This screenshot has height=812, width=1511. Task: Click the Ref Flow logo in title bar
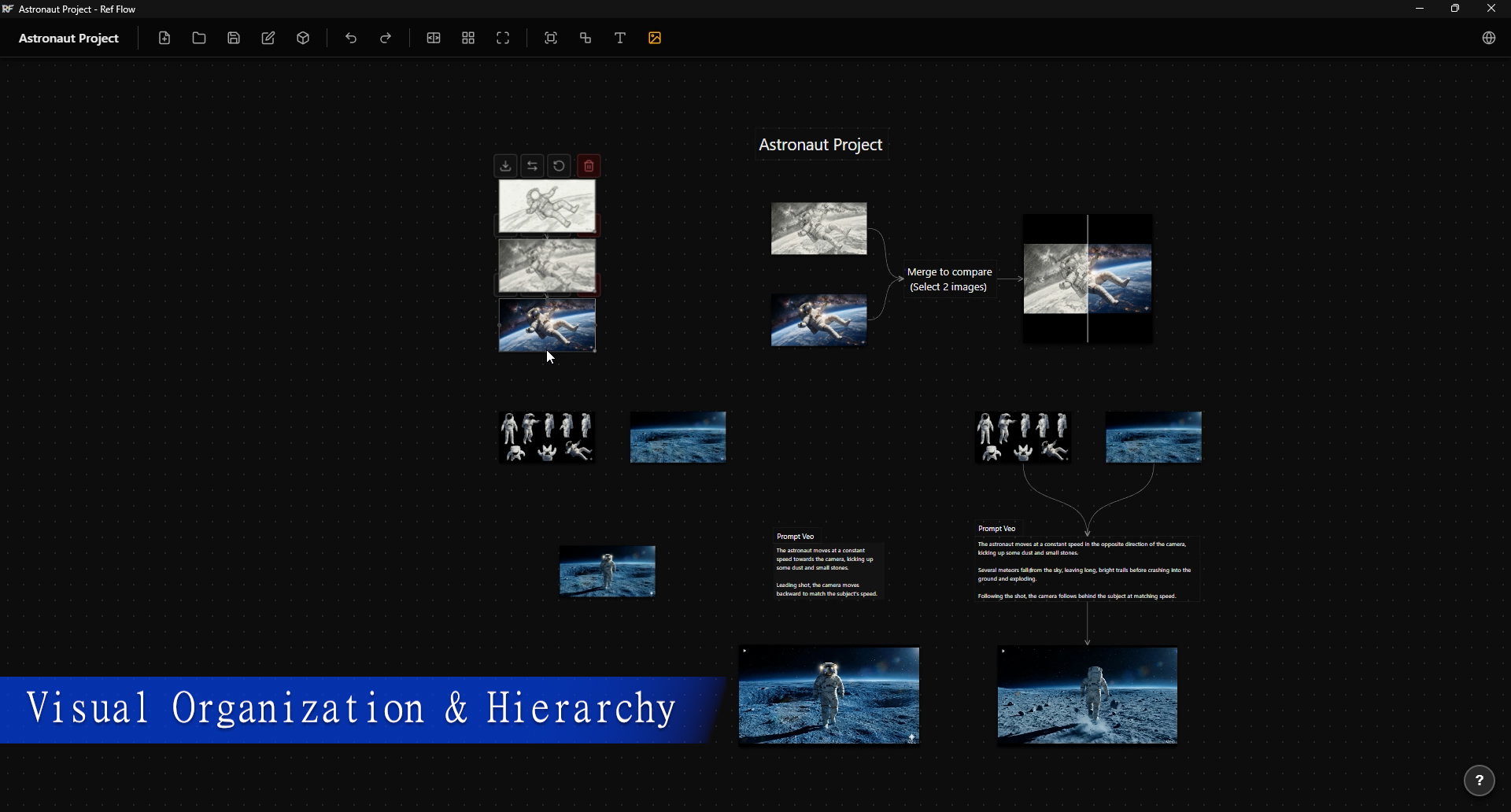coord(8,9)
